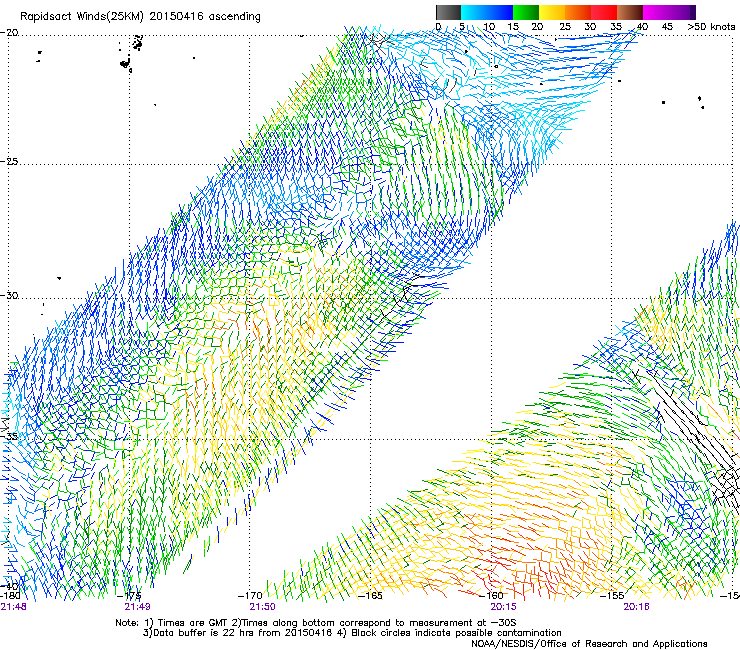Click the magenta 40-45 knots legend swatch
The height and width of the screenshot is (650, 740).
point(656,12)
